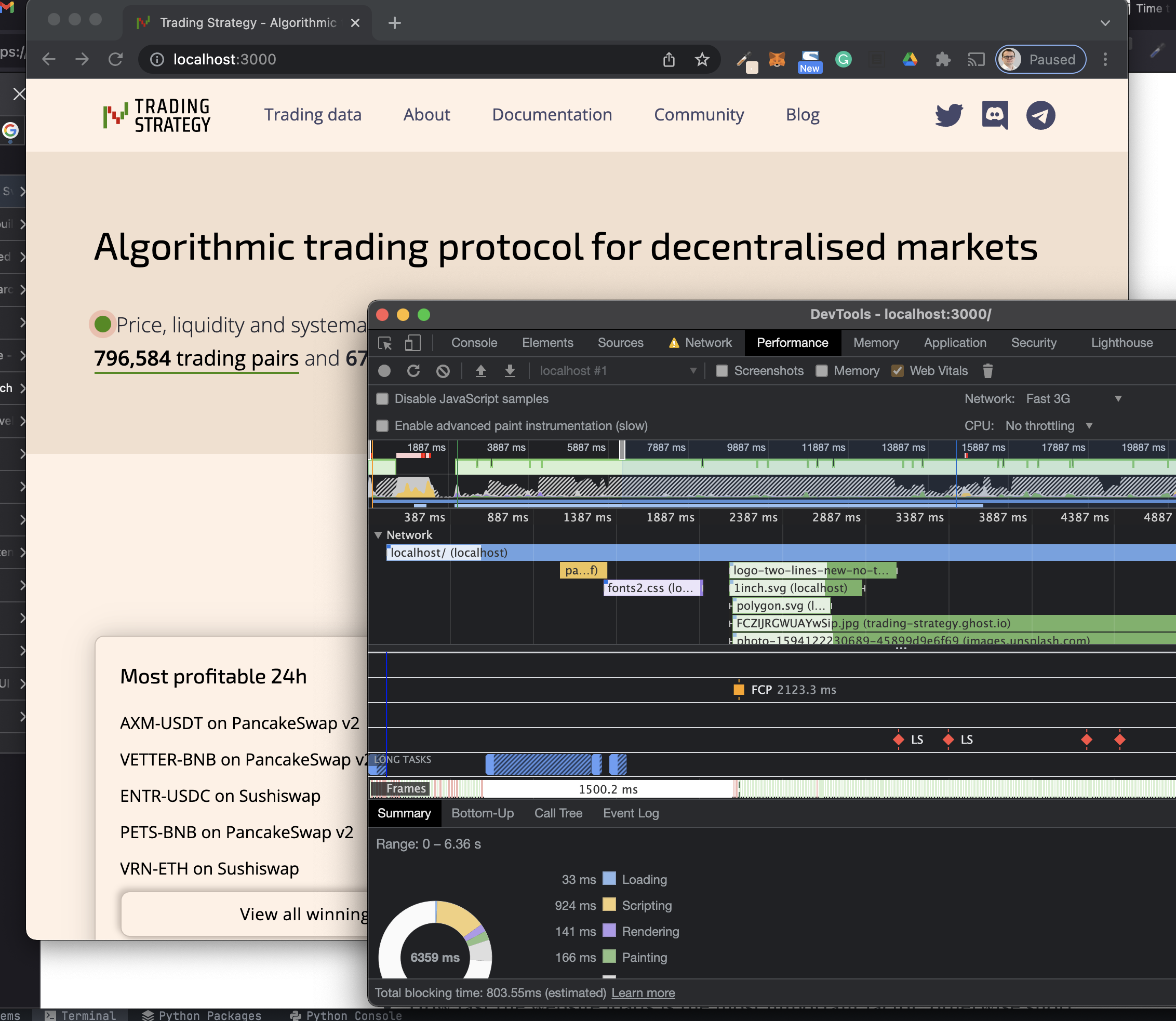The width and height of the screenshot is (1176, 1021).
Task: Open the Twitter icon link
Action: pyautogui.click(x=948, y=115)
